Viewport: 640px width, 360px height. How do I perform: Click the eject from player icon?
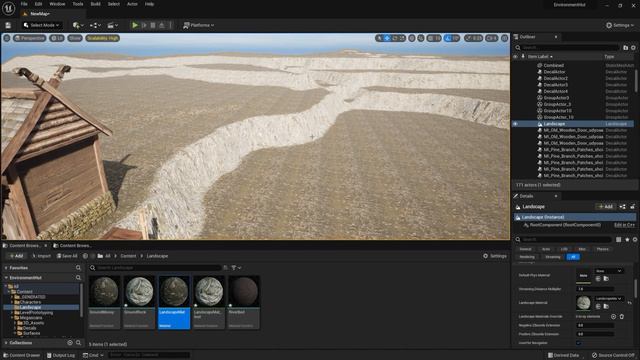click(162, 25)
